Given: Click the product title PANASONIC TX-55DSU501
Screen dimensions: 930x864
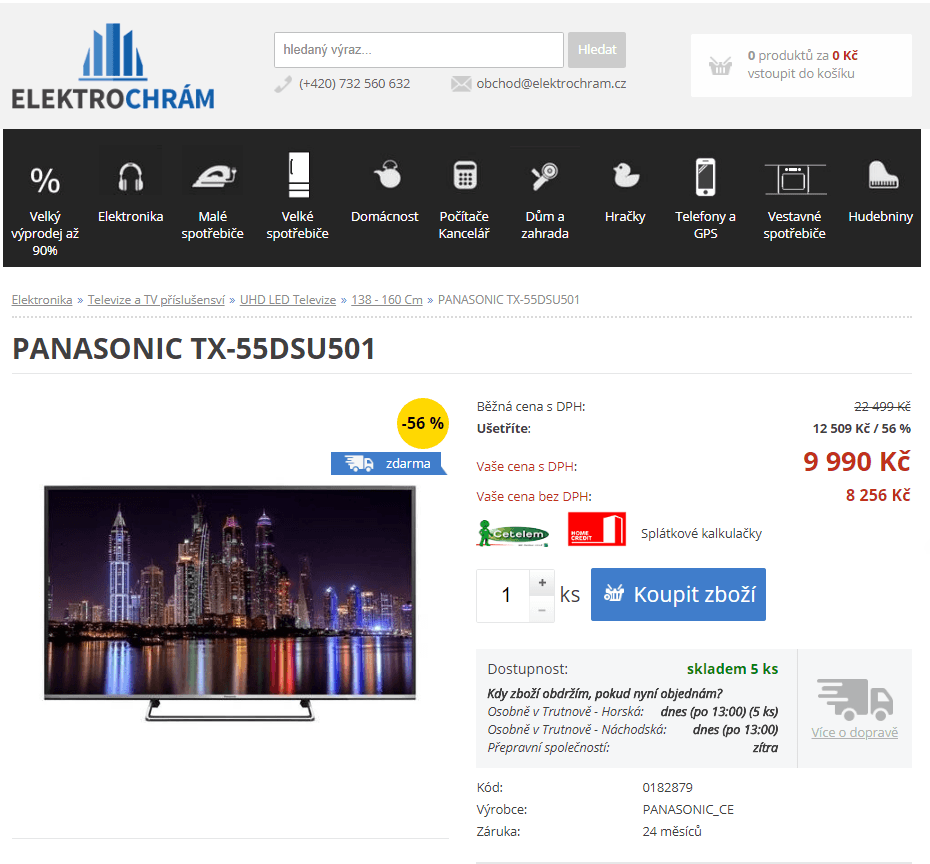Looking at the screenshot, I should (194, 349).
